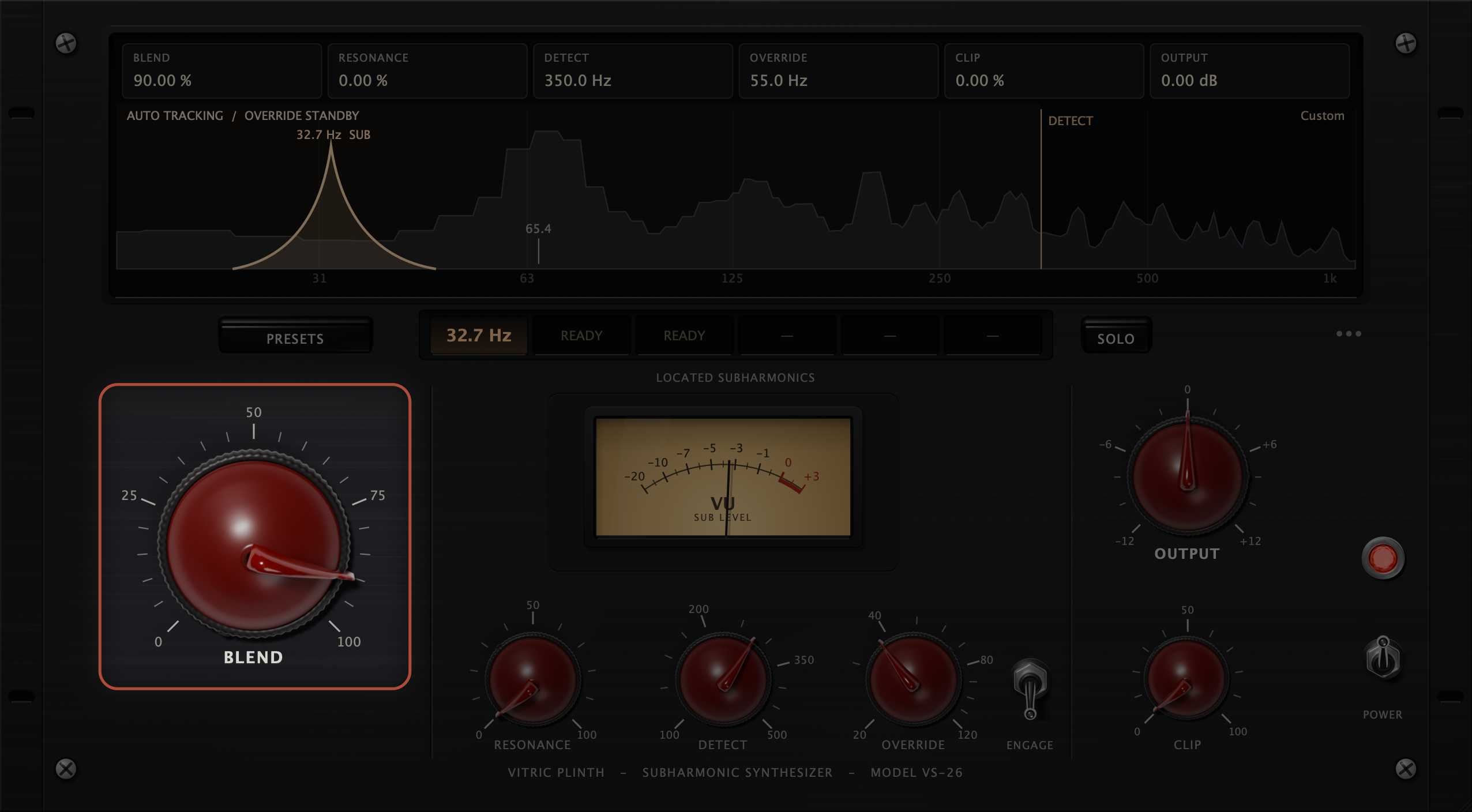Select the fourth subharmonic slot showing a dash

coord(787,335)
